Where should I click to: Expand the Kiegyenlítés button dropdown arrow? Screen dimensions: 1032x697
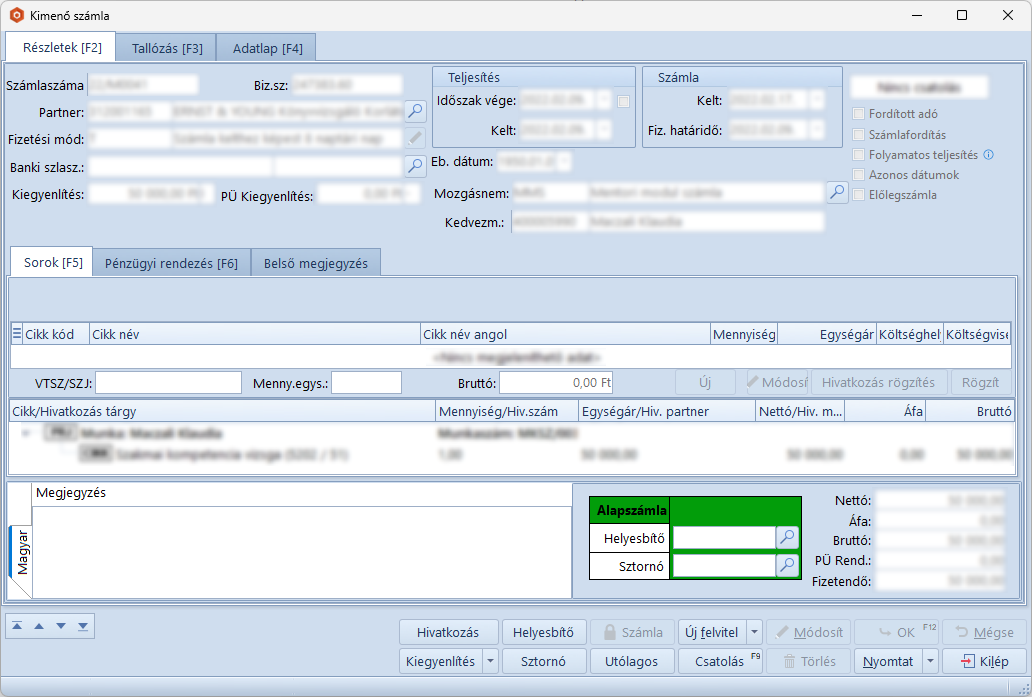pos(490,661)
